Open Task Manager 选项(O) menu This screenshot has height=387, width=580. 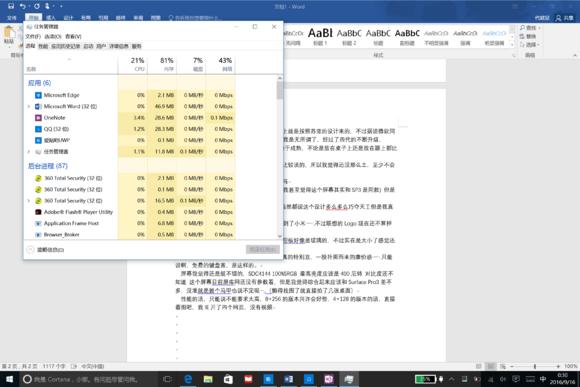tap(53, 36)
